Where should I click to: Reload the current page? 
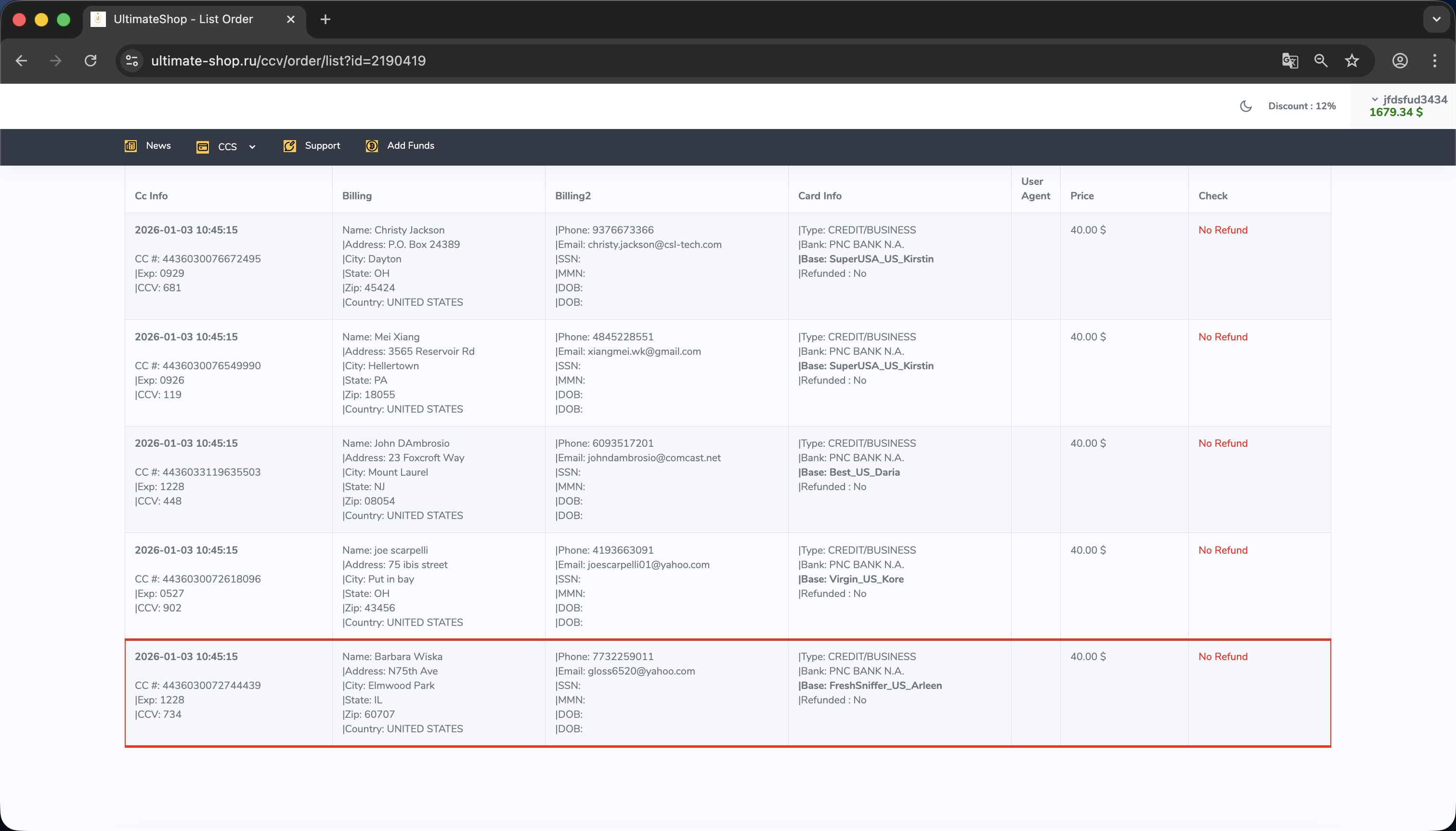coord(91,61)
